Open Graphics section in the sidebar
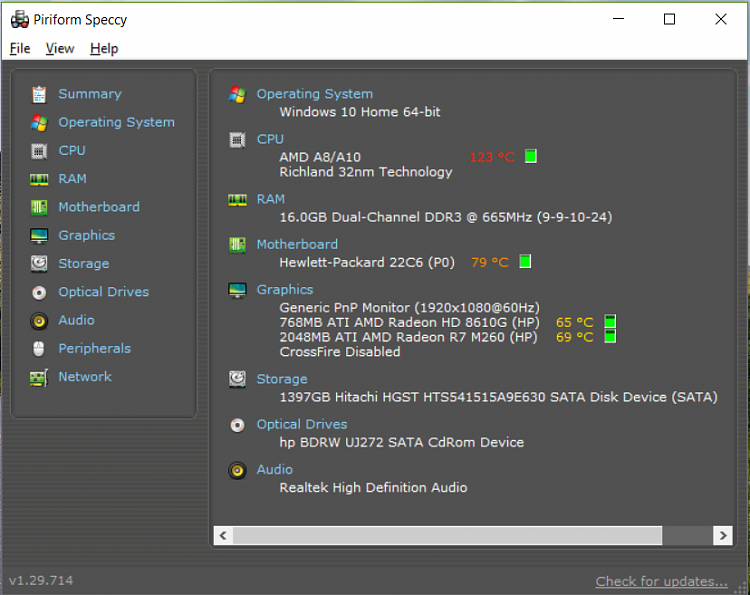This screenshot has height=595, width=750. 87,236
